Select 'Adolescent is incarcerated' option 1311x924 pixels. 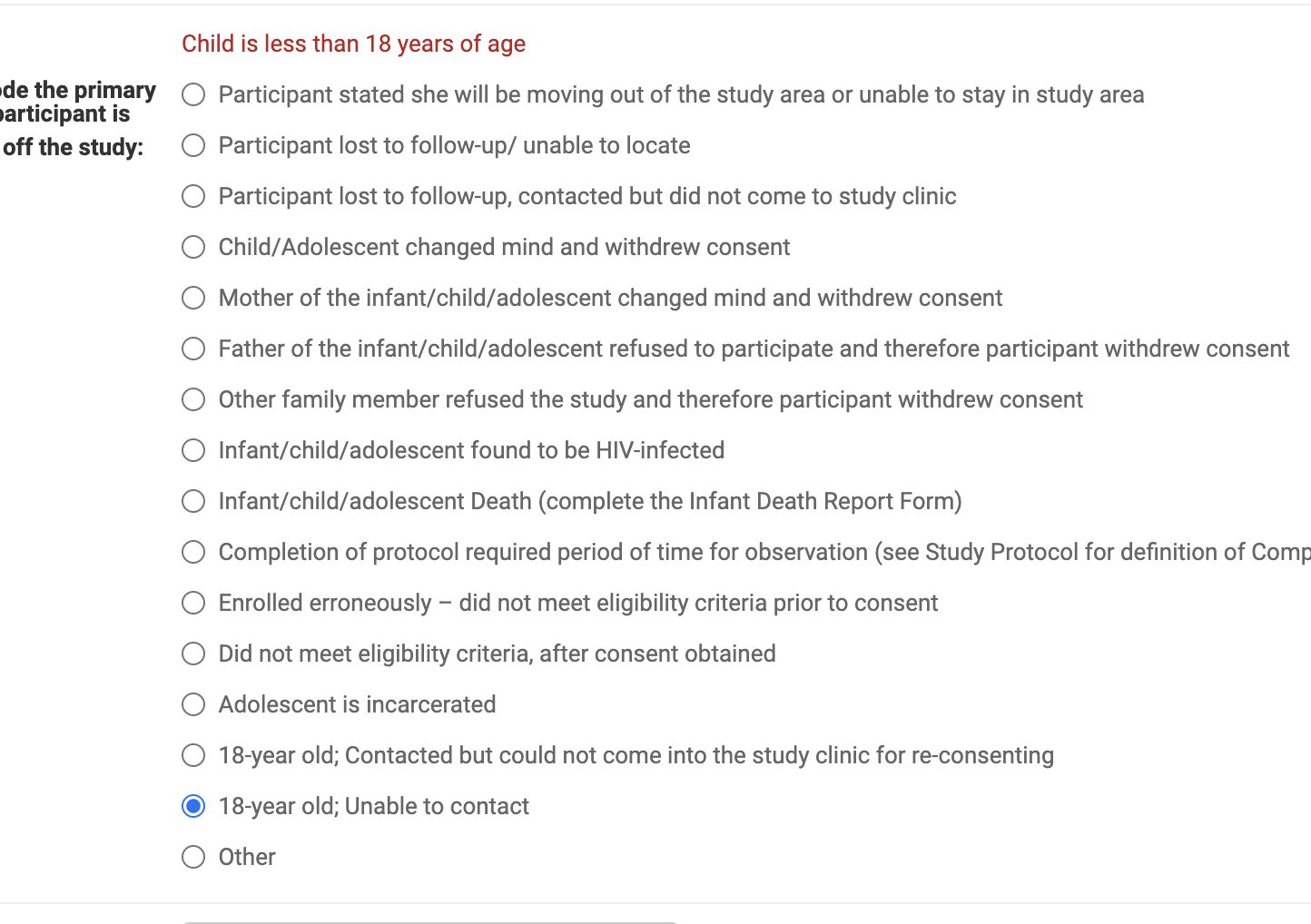[193, 704]
